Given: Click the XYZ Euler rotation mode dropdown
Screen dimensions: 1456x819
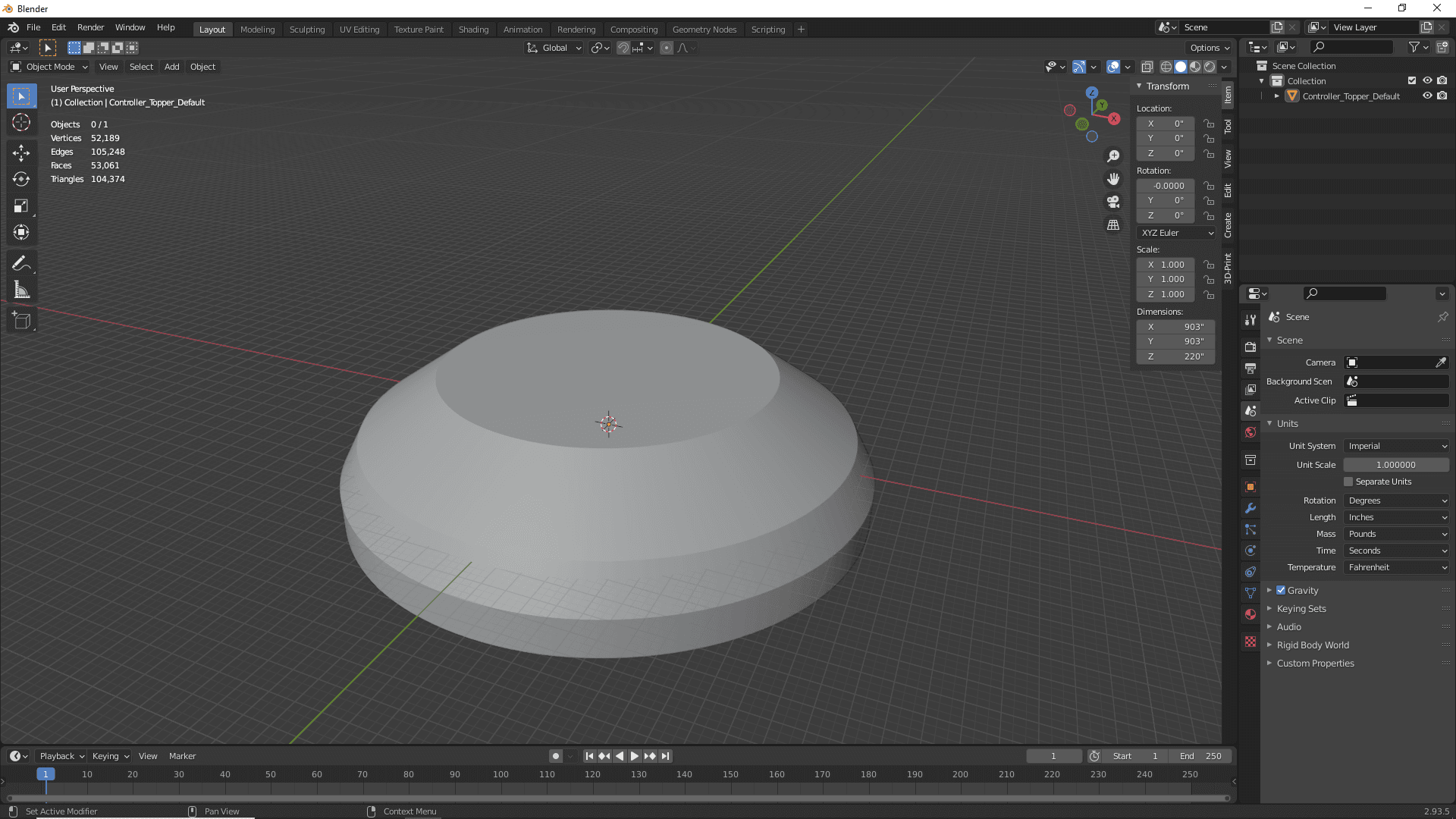Looking at the screenshot, I should click(x=1176, y=231).
